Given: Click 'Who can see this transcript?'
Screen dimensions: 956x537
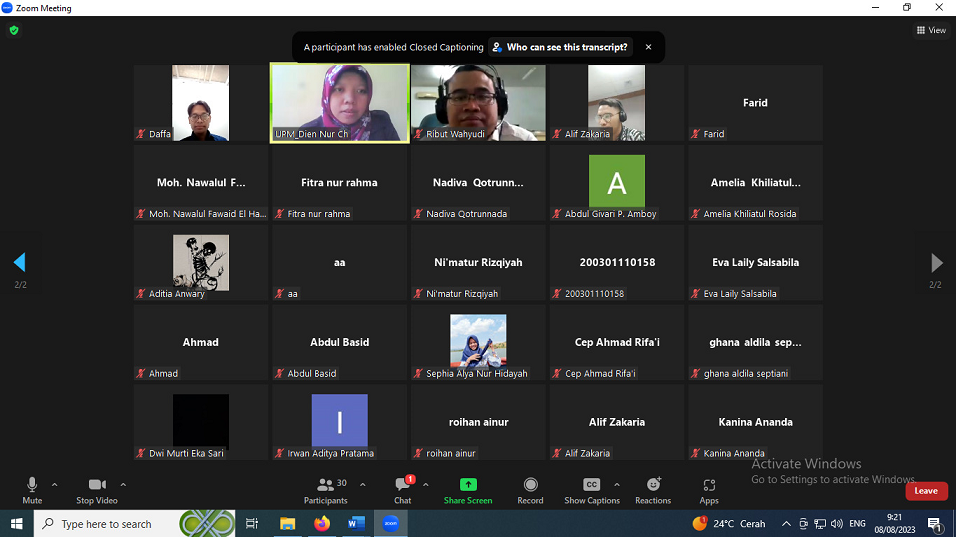Looking at the screenshot, I should coord(560,47).
